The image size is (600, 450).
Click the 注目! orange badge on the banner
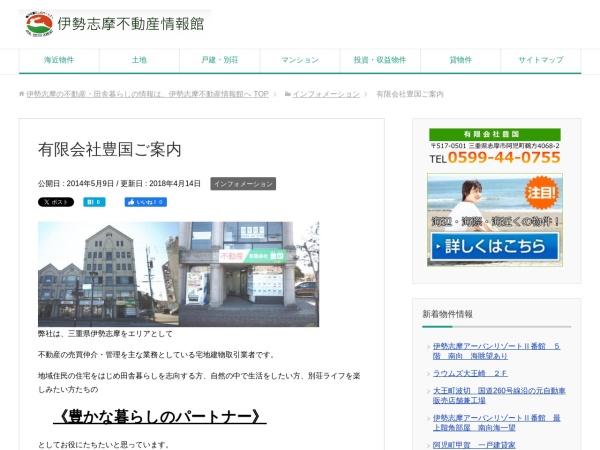tap(541, 192)
